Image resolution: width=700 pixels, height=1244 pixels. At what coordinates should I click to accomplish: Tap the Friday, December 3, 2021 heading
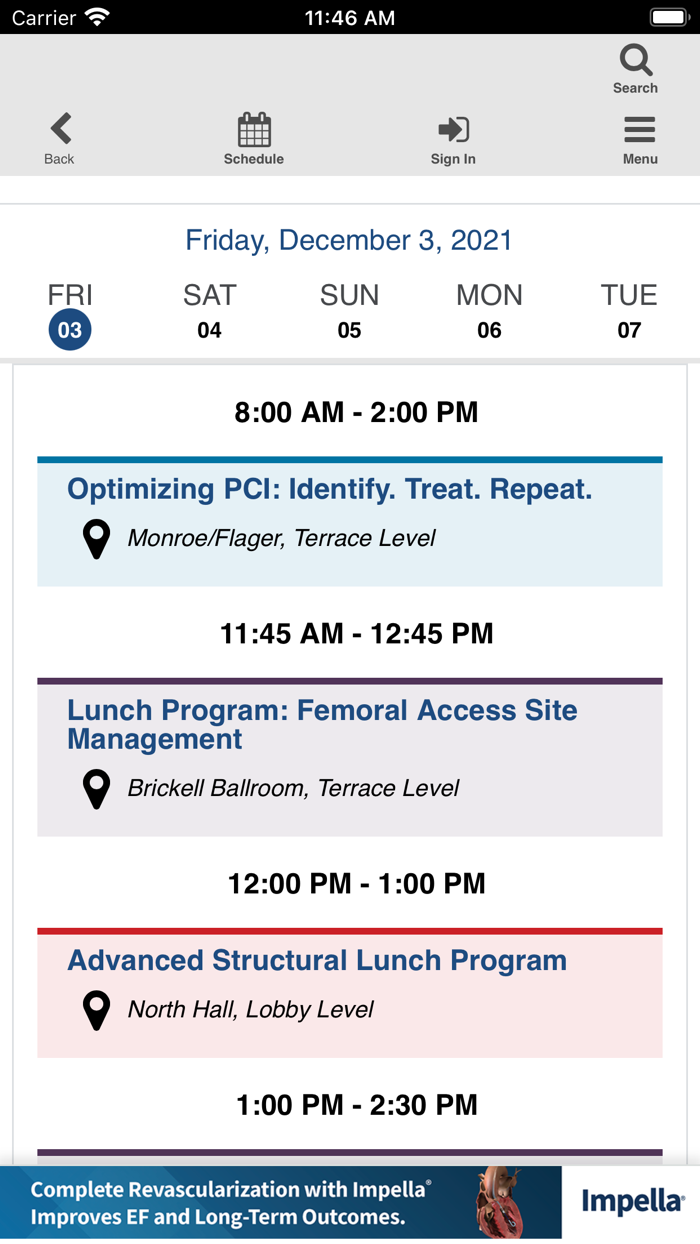(349, 240)
